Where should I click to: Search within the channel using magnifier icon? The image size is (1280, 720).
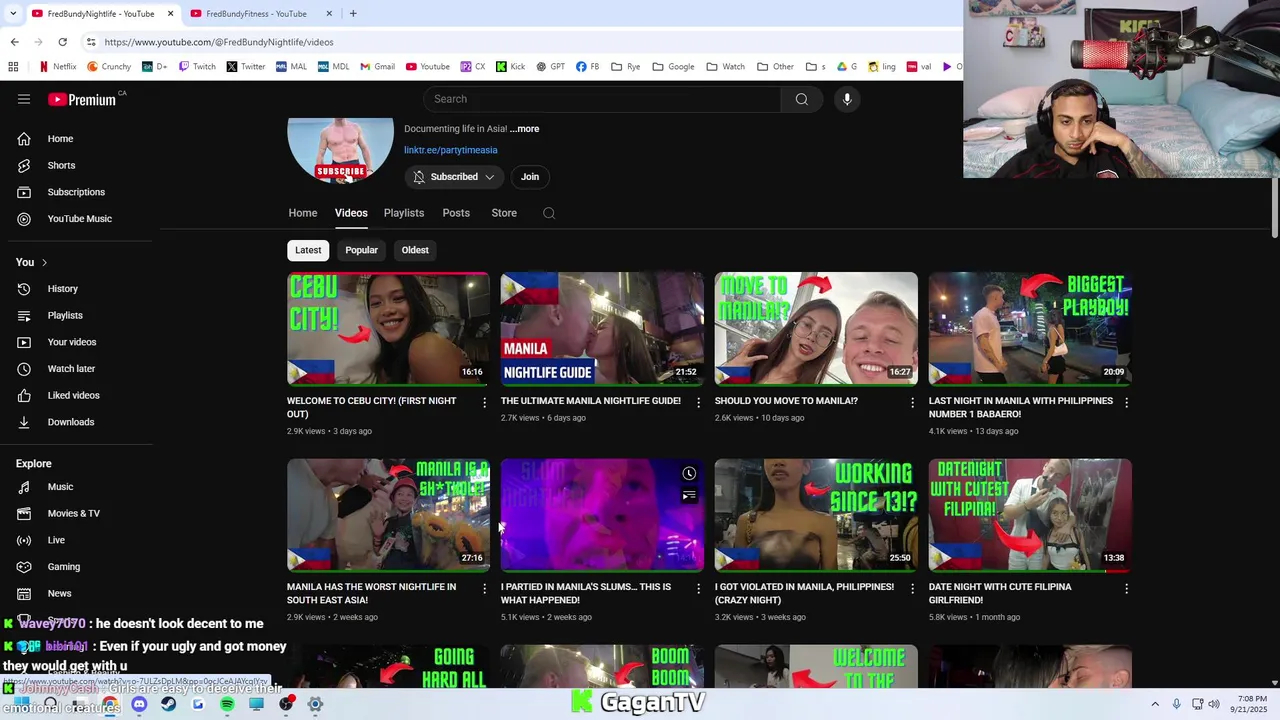[x=549, y=213]
